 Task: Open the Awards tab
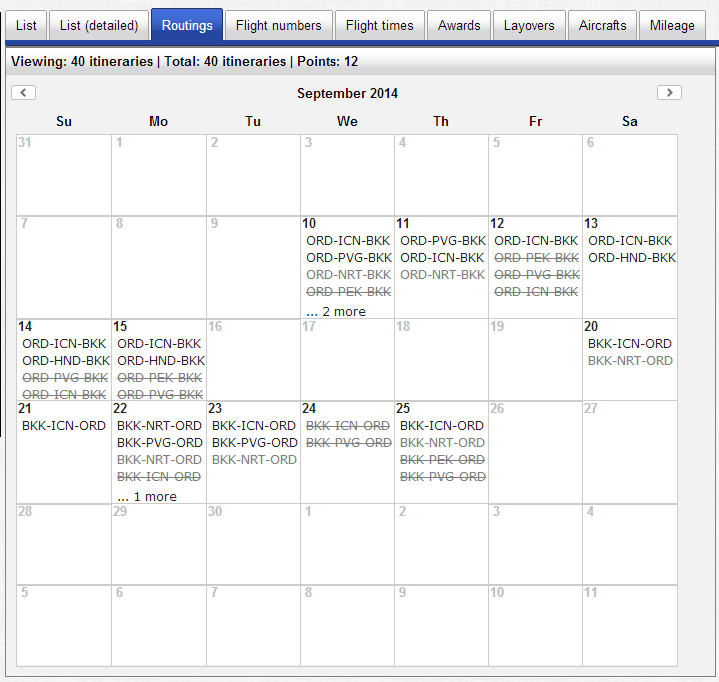tap(459, 26)
